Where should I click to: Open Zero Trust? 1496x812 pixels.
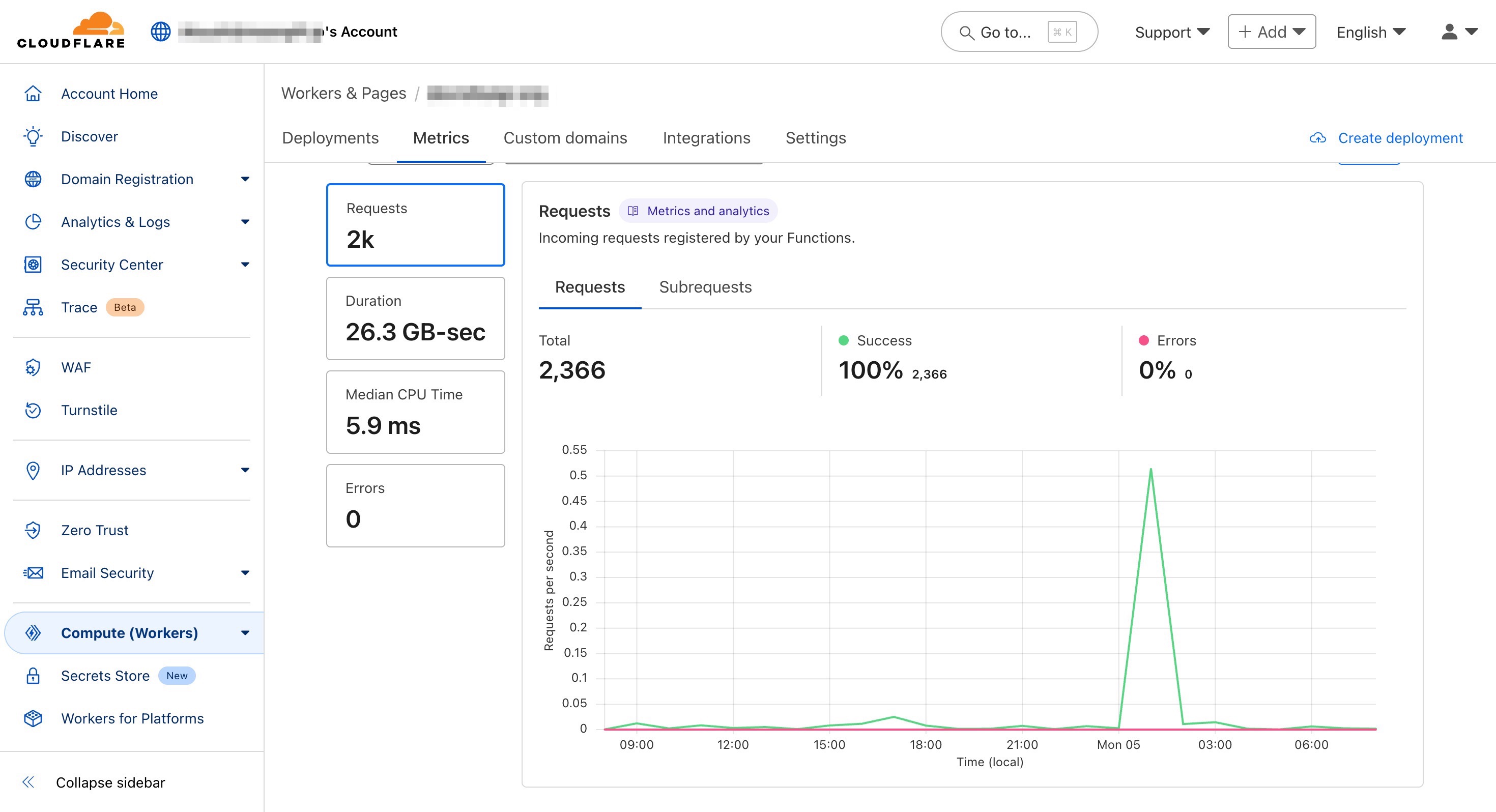click(x=94, y=530)
